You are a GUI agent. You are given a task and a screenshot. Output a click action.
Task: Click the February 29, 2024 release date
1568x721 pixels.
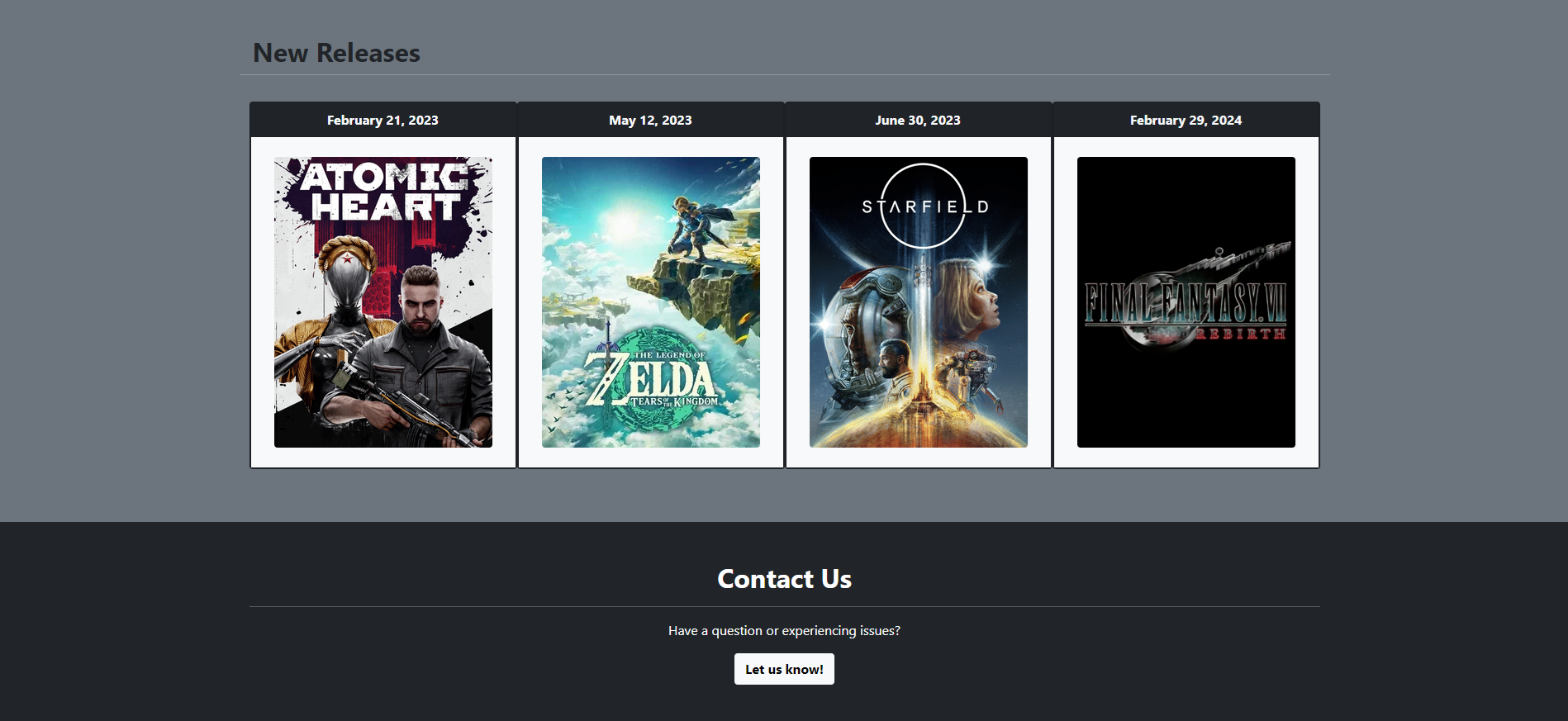[x=1186, y=121]
